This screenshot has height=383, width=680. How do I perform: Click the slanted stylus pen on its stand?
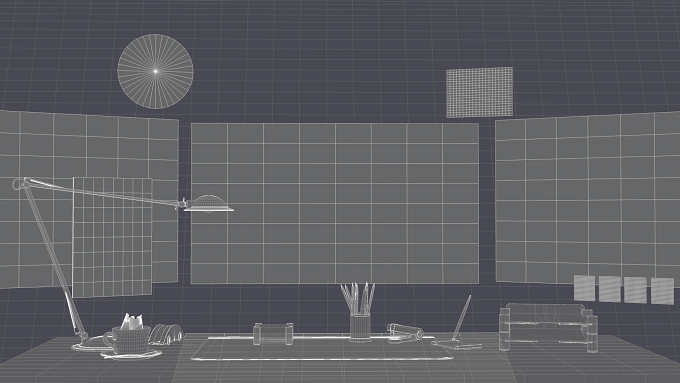point(461,318)
